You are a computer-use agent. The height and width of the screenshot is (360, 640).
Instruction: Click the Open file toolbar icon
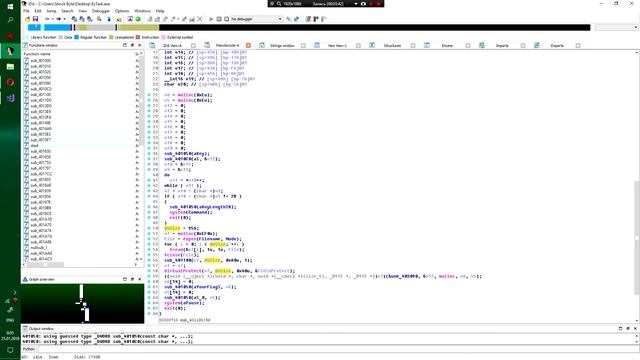pos(27,19)
